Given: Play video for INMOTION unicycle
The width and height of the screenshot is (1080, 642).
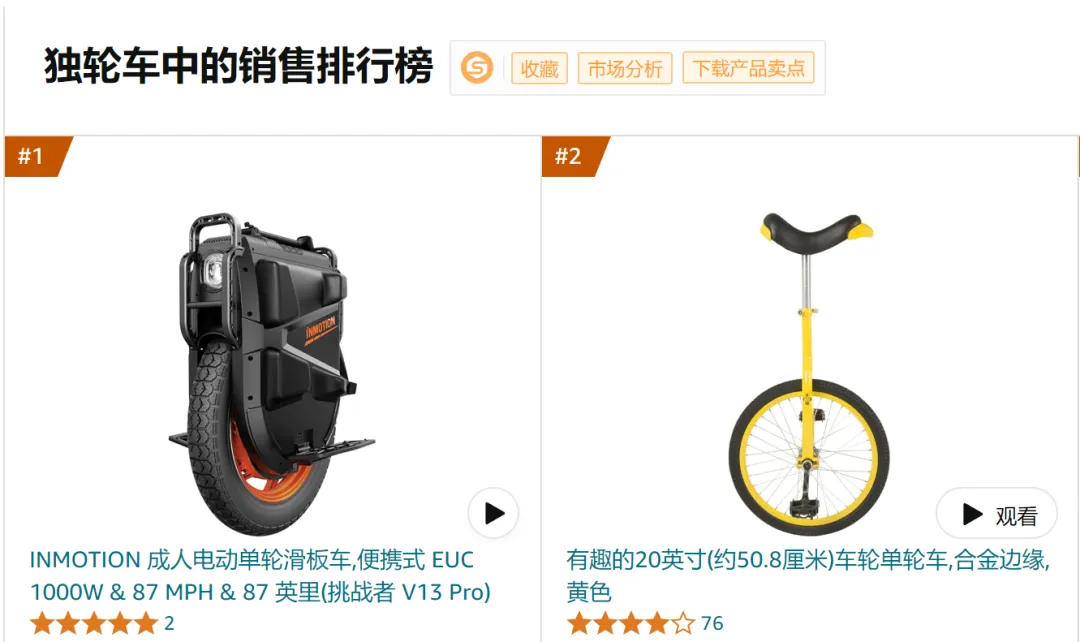Looking at the screenshot, I should tap(493, 513).
